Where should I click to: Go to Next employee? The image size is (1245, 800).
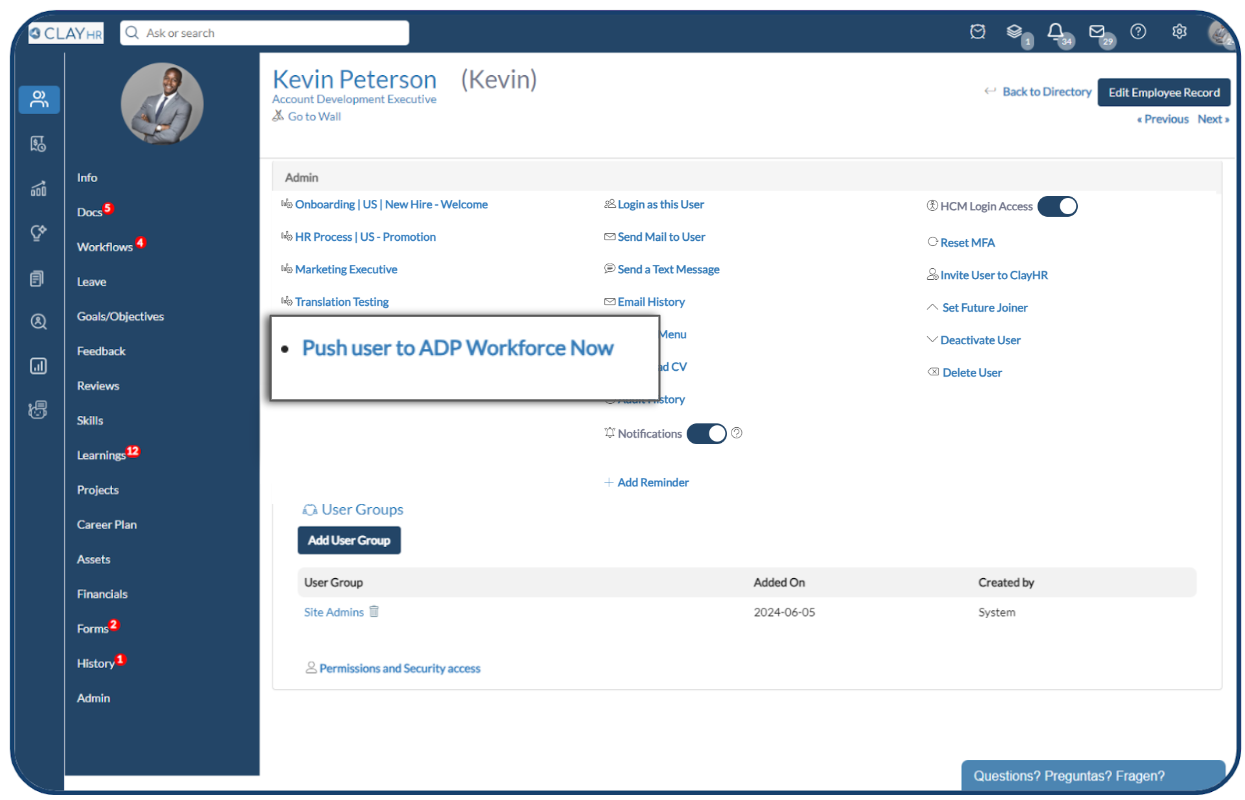coord(1214,119)
